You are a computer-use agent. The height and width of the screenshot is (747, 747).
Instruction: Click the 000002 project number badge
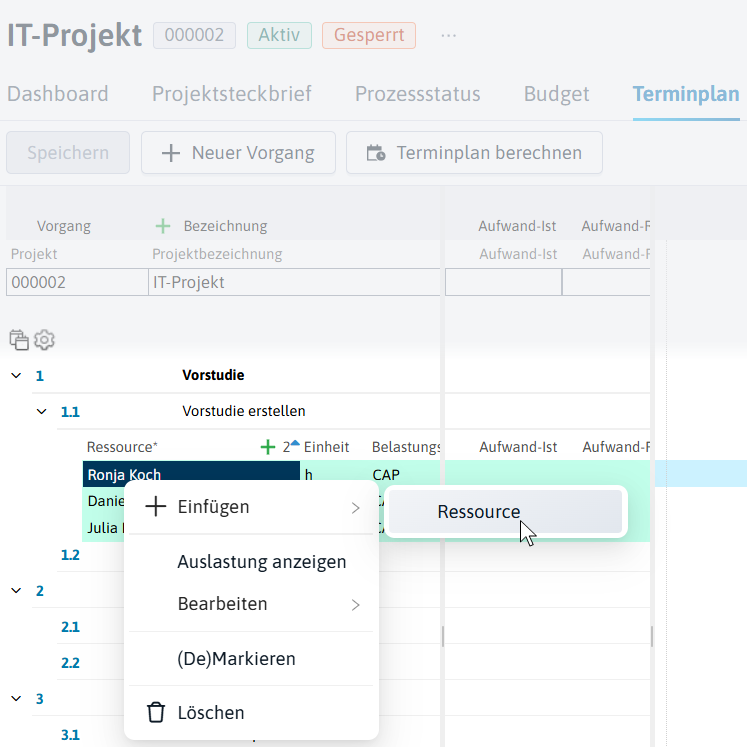point(194,35)
